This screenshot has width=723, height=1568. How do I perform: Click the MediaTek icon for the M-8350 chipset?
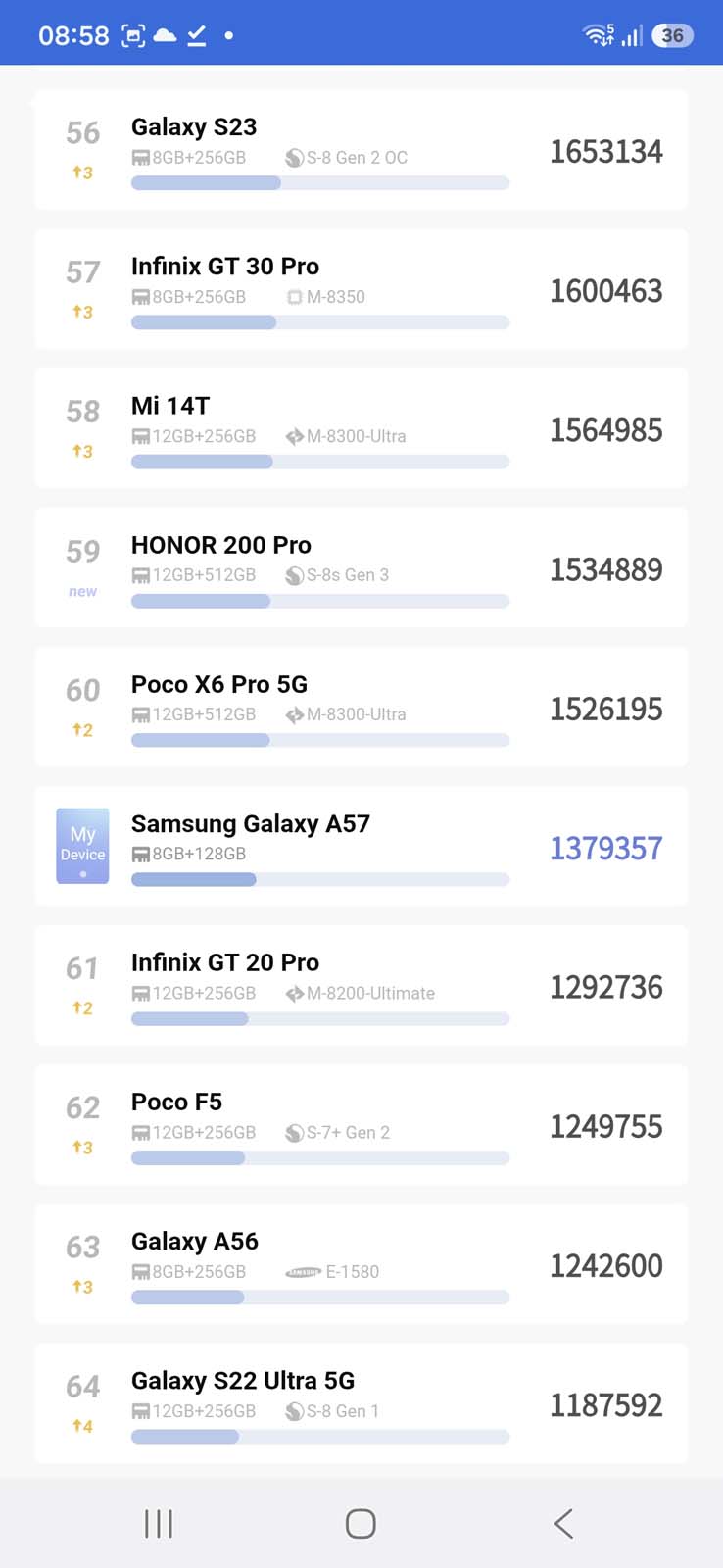294,297
